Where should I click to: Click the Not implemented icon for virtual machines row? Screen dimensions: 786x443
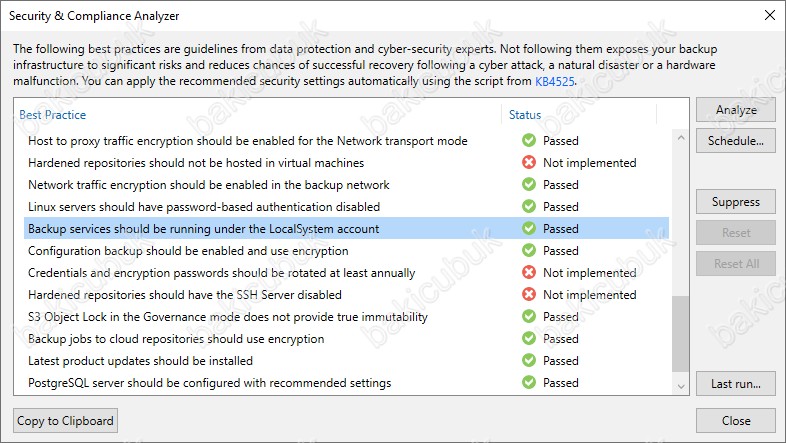pos(529,163)
